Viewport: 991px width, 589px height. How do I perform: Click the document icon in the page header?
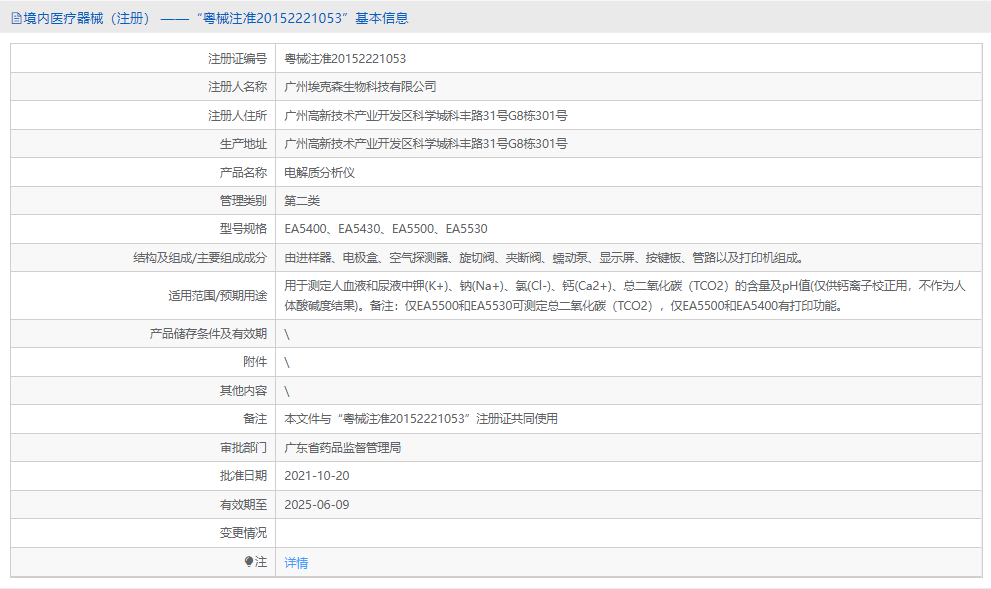click(15, 17)
